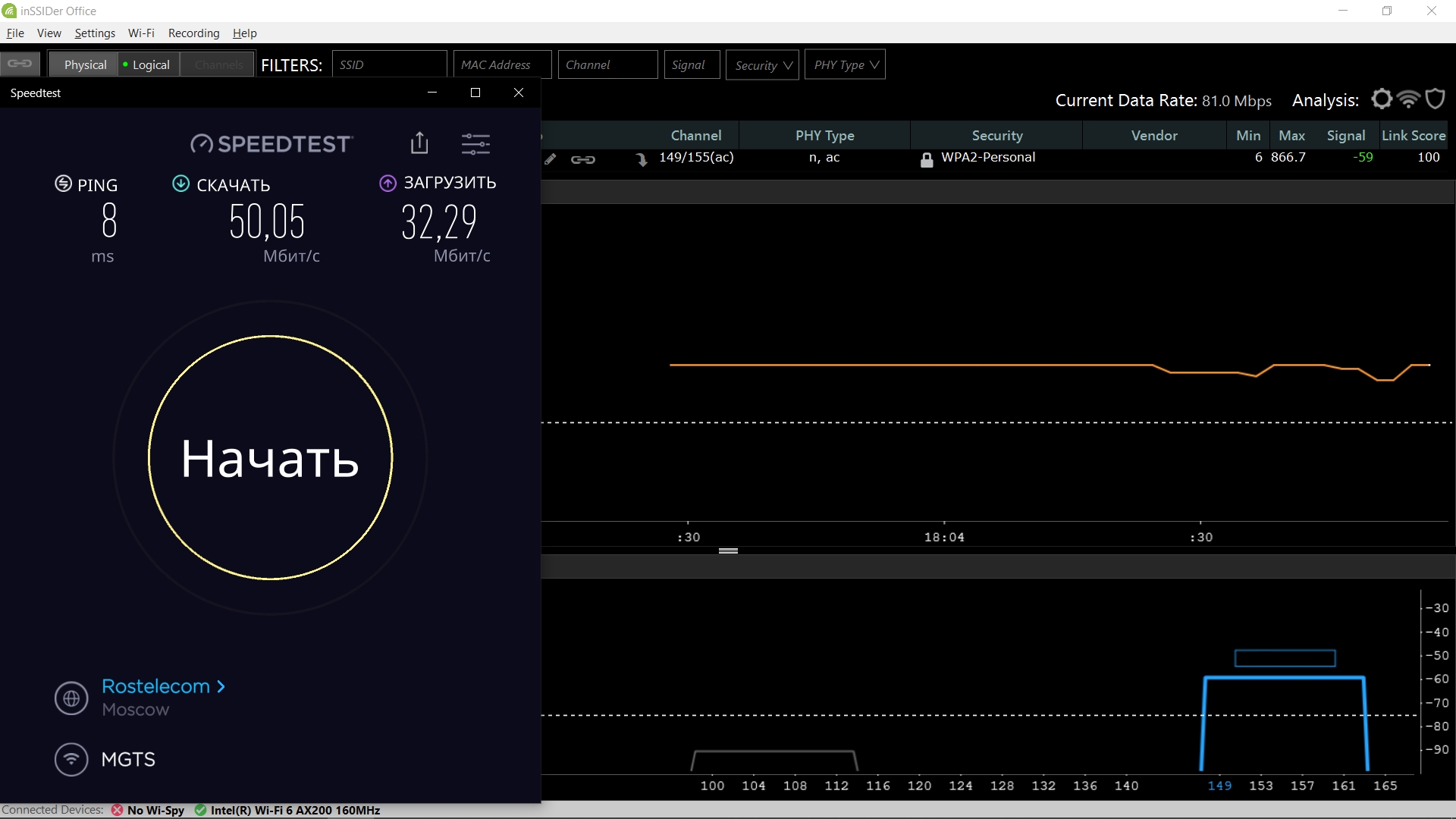This screenshot has height=819, width=1456.
Task: Maximize the Speedtest window
Action: click(x=475, y=93)
